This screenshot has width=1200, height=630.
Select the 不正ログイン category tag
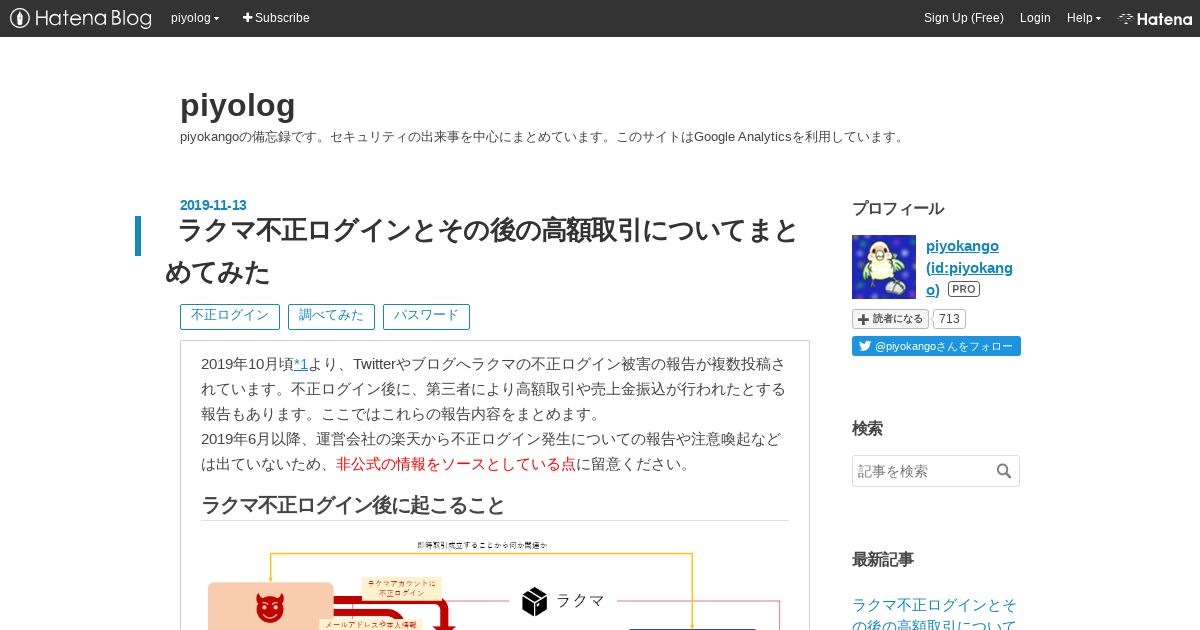[x=230, y=316]
